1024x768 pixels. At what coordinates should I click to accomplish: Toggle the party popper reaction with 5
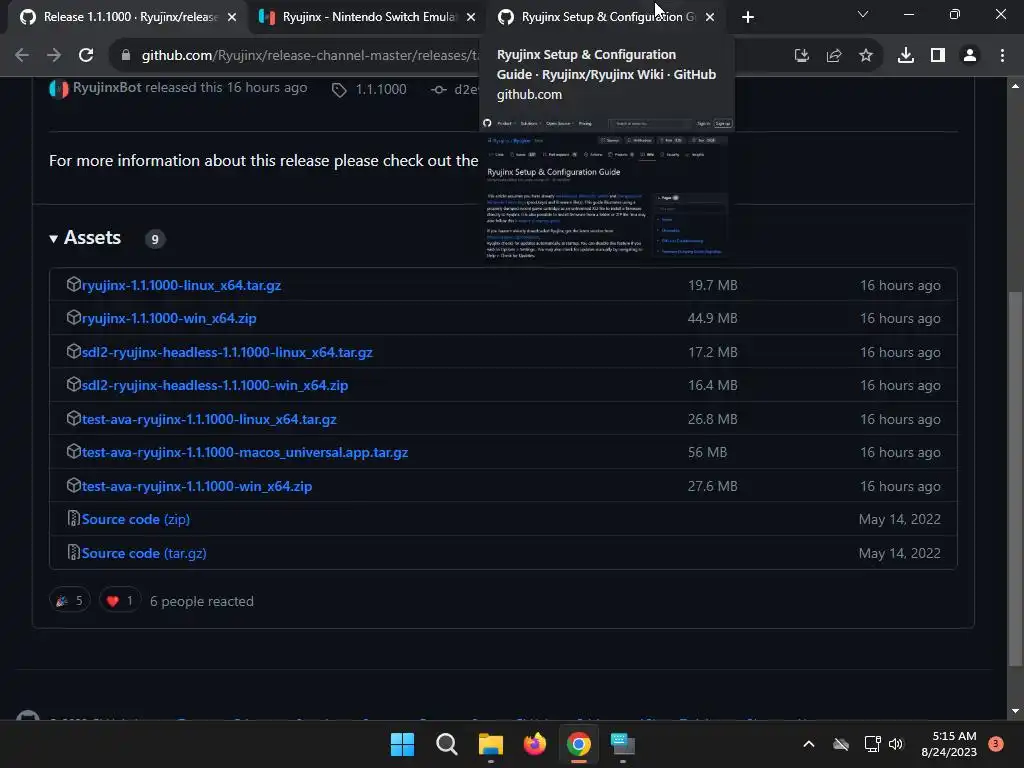(69, 601)
